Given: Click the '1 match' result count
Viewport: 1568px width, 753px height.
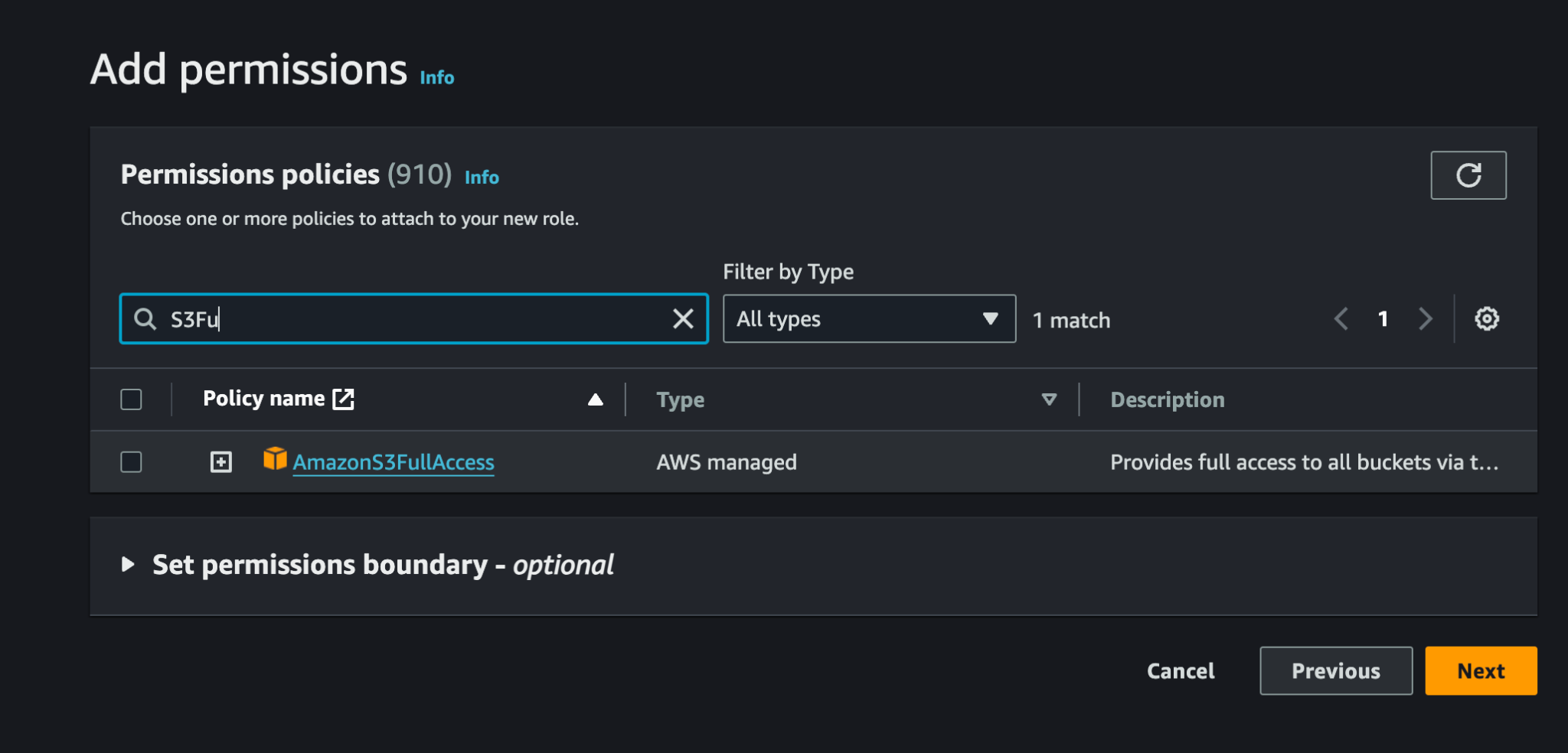Looking at the screenshot, I should point(1071,320).
